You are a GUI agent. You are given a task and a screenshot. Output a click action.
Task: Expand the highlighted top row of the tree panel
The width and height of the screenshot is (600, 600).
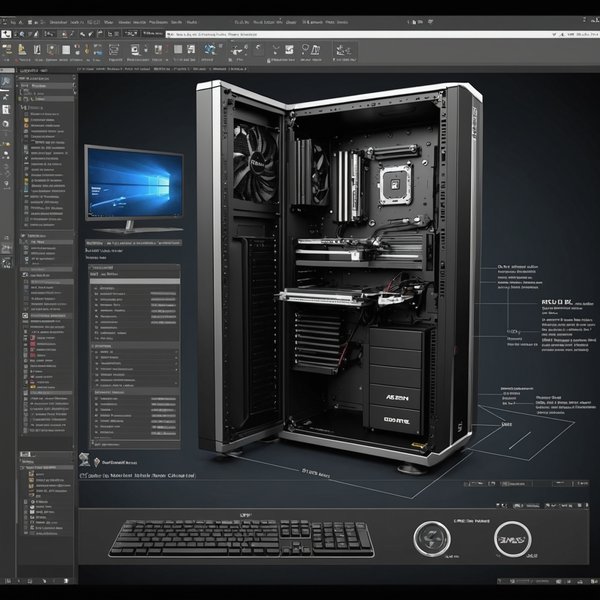point(46,86)
